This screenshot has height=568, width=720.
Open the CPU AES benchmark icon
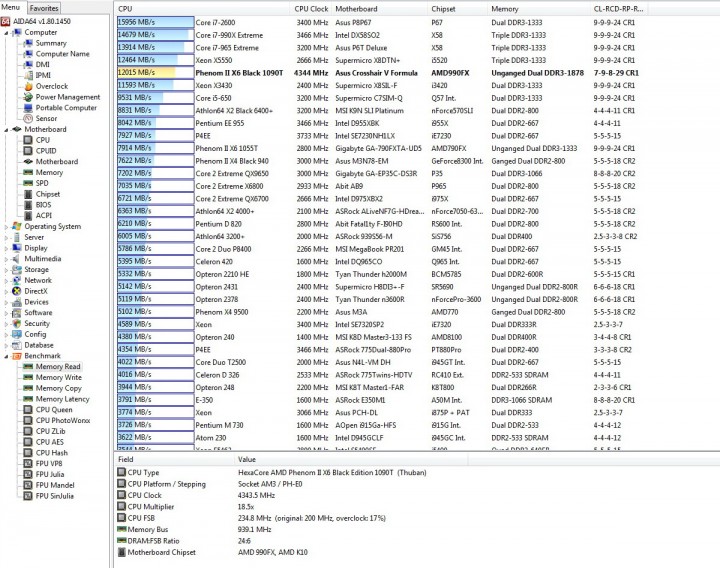click(x=28, y=442)
